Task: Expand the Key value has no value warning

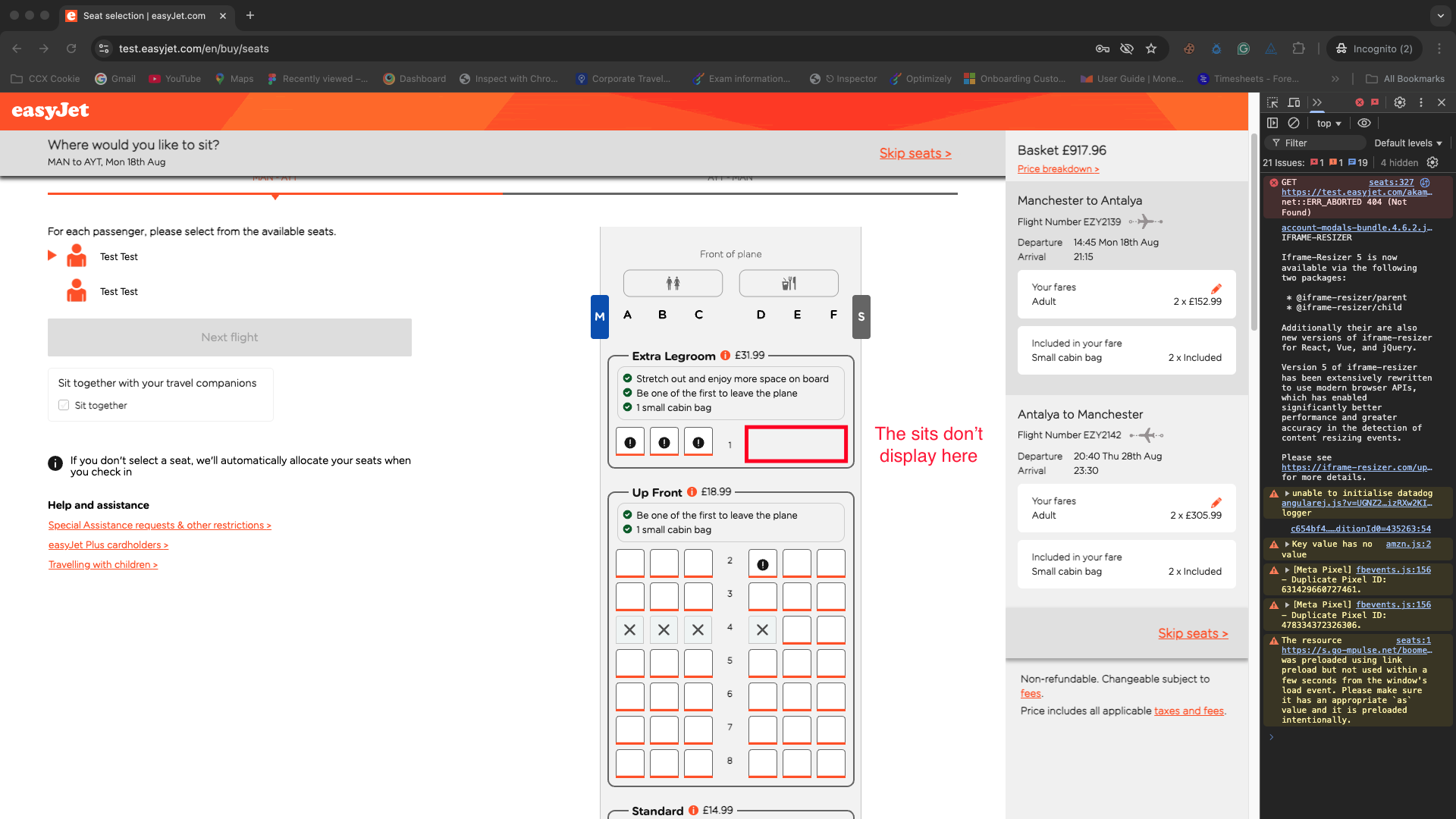Action: pyautogui.click(x=1287, y=544)
